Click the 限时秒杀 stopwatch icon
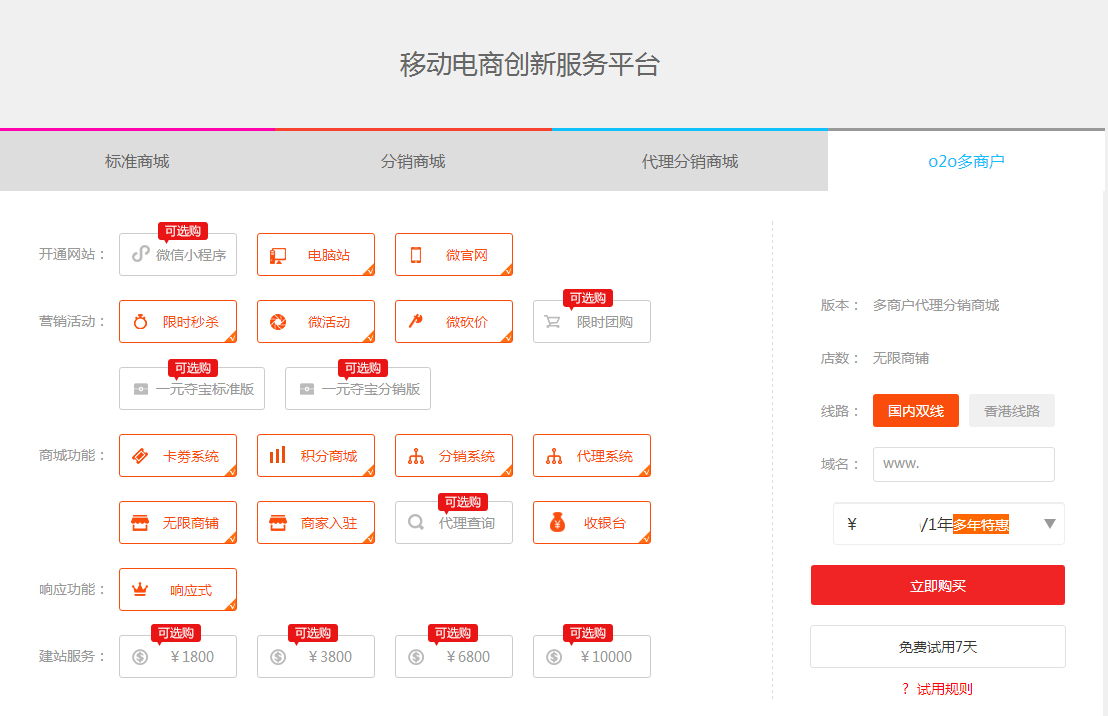Screen dimensions: 1108x716 [x=141, y=322]
